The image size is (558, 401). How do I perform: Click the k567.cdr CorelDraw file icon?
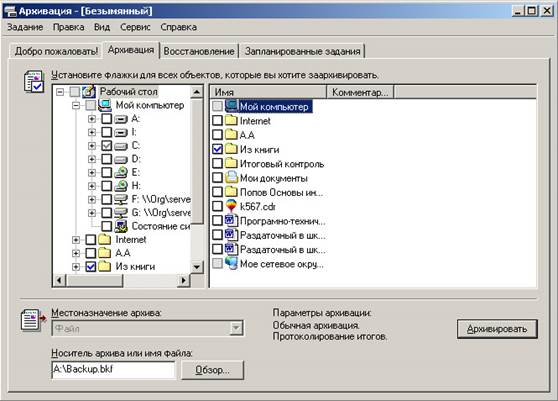pyautogui.click(x=231, y=206)
